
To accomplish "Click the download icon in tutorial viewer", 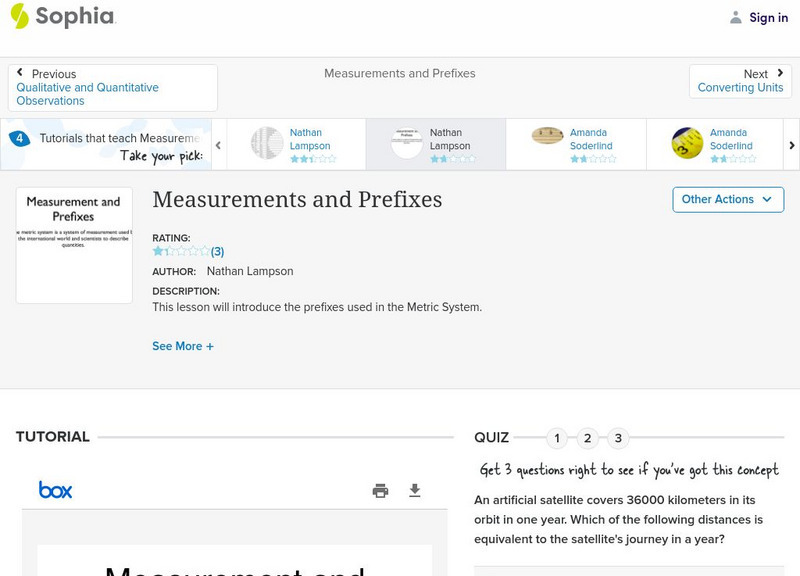I will (x=415, y=490).
